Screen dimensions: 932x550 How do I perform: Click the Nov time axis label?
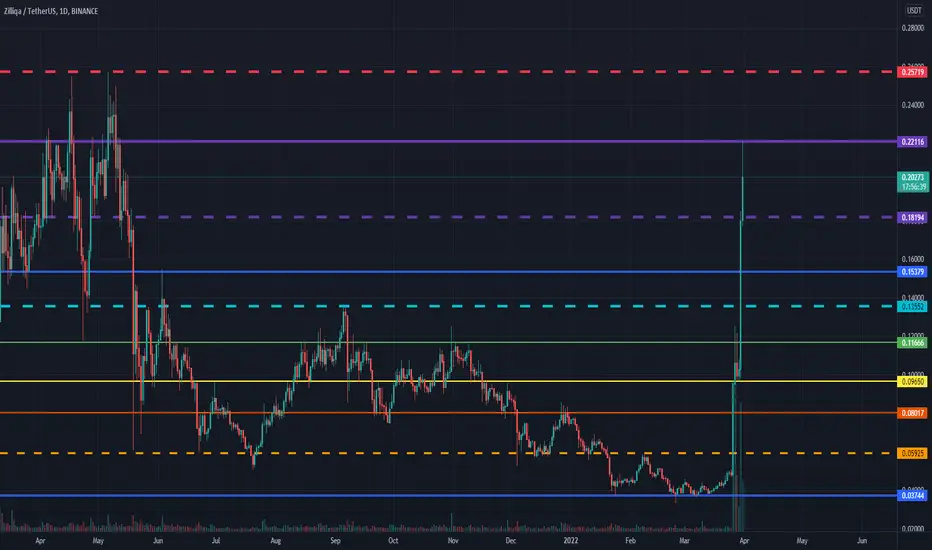(453, 541)
